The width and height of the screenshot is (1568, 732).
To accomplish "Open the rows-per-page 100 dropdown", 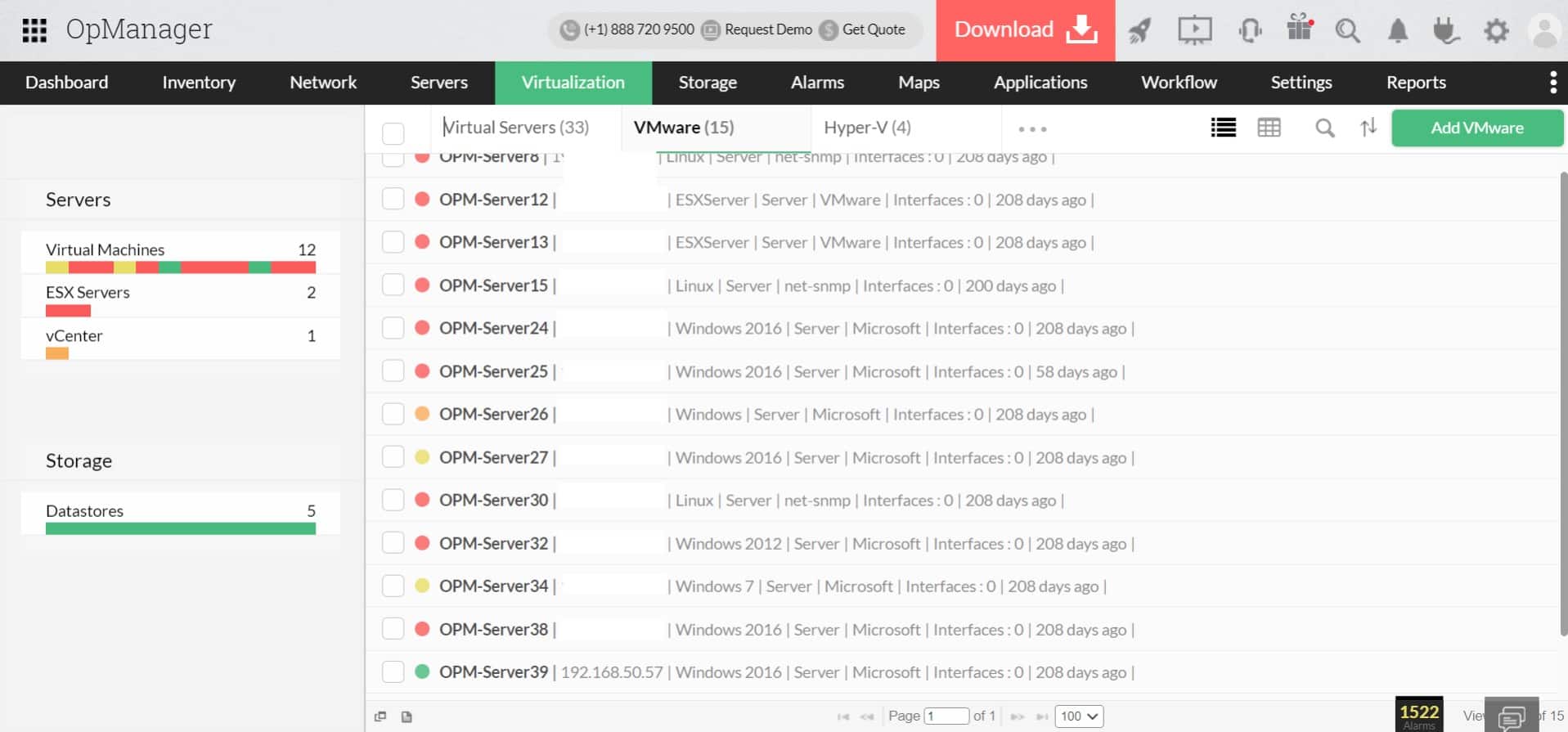I will pyautogui.click(x=1079, y=716).
